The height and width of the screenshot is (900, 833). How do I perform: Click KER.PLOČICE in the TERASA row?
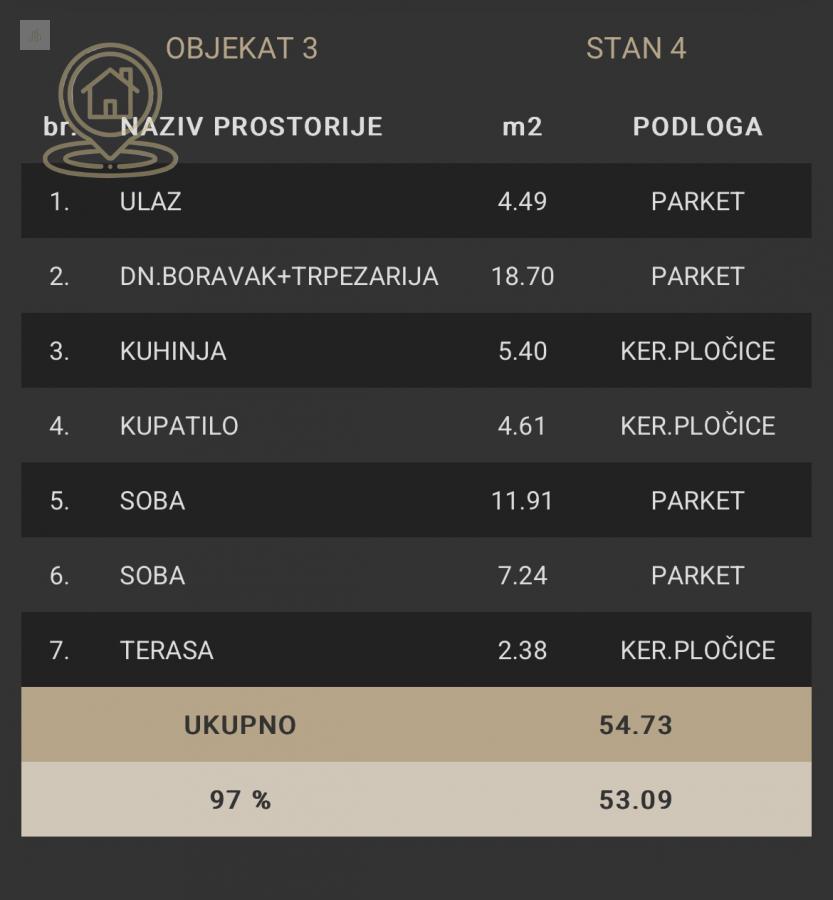pyautogui.click(x=697, y=650)
